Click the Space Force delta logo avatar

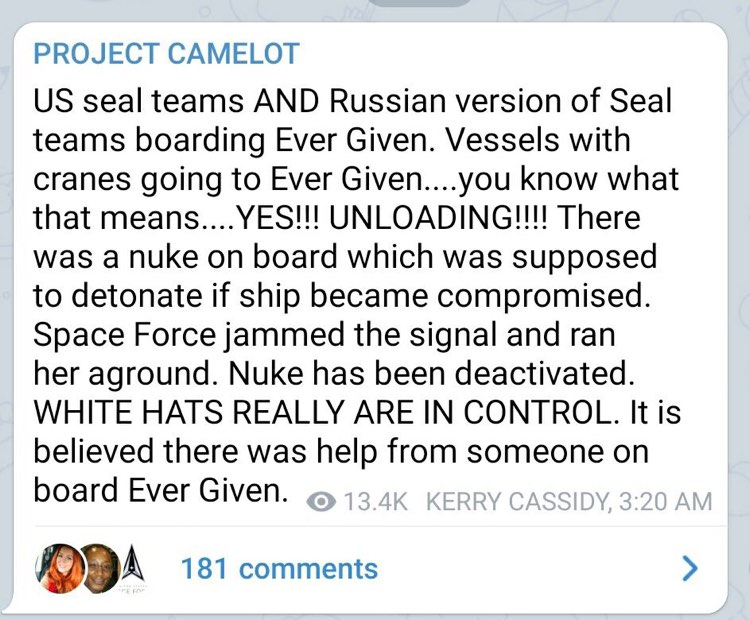(130, 568)
